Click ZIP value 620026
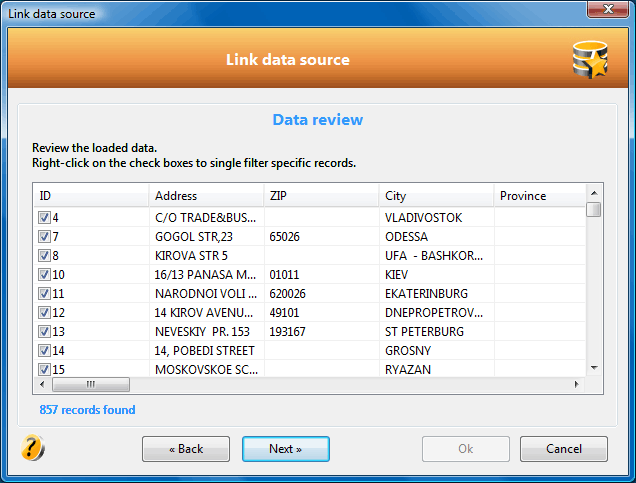 [x=288, y=294]
